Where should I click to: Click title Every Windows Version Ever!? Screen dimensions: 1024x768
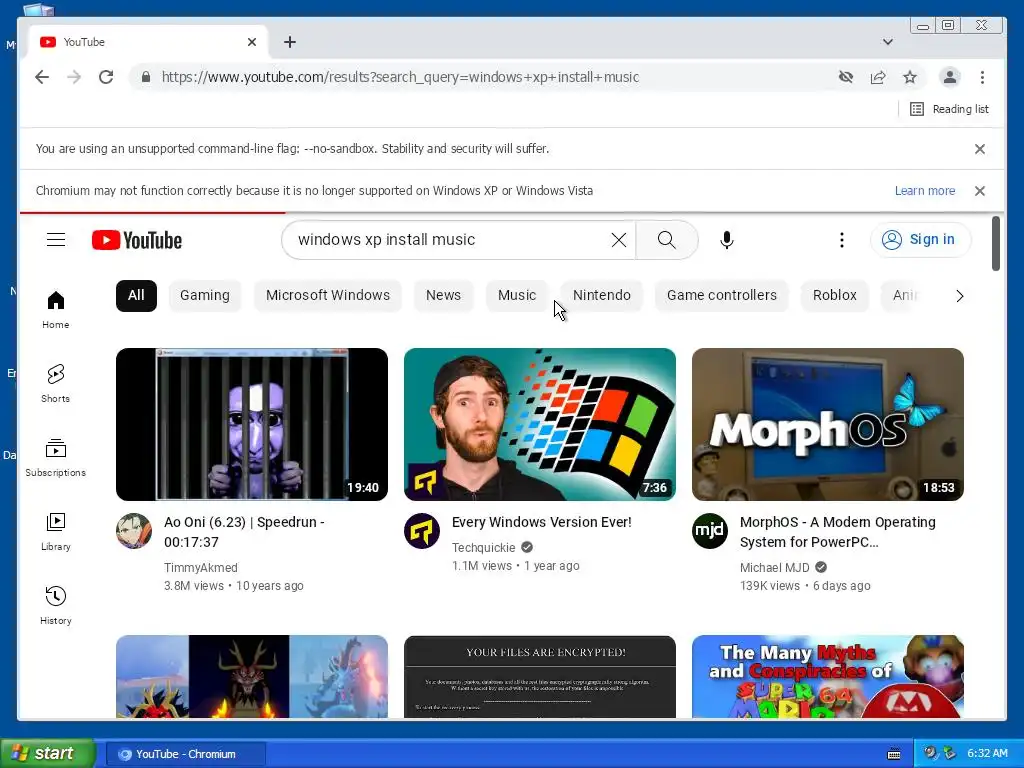click(x=541, y=522)
